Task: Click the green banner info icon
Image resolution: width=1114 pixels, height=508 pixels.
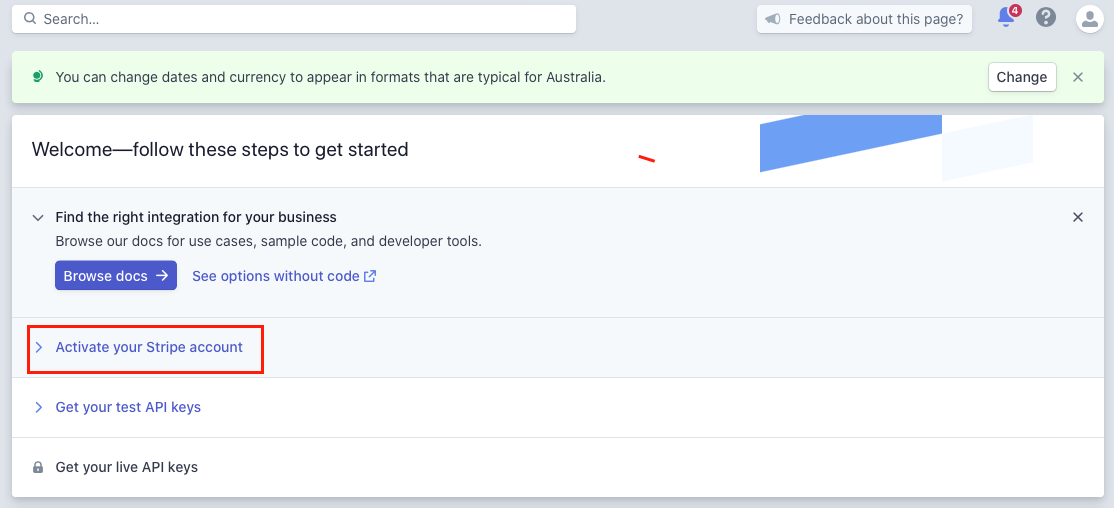Action: tap(38, 76)
